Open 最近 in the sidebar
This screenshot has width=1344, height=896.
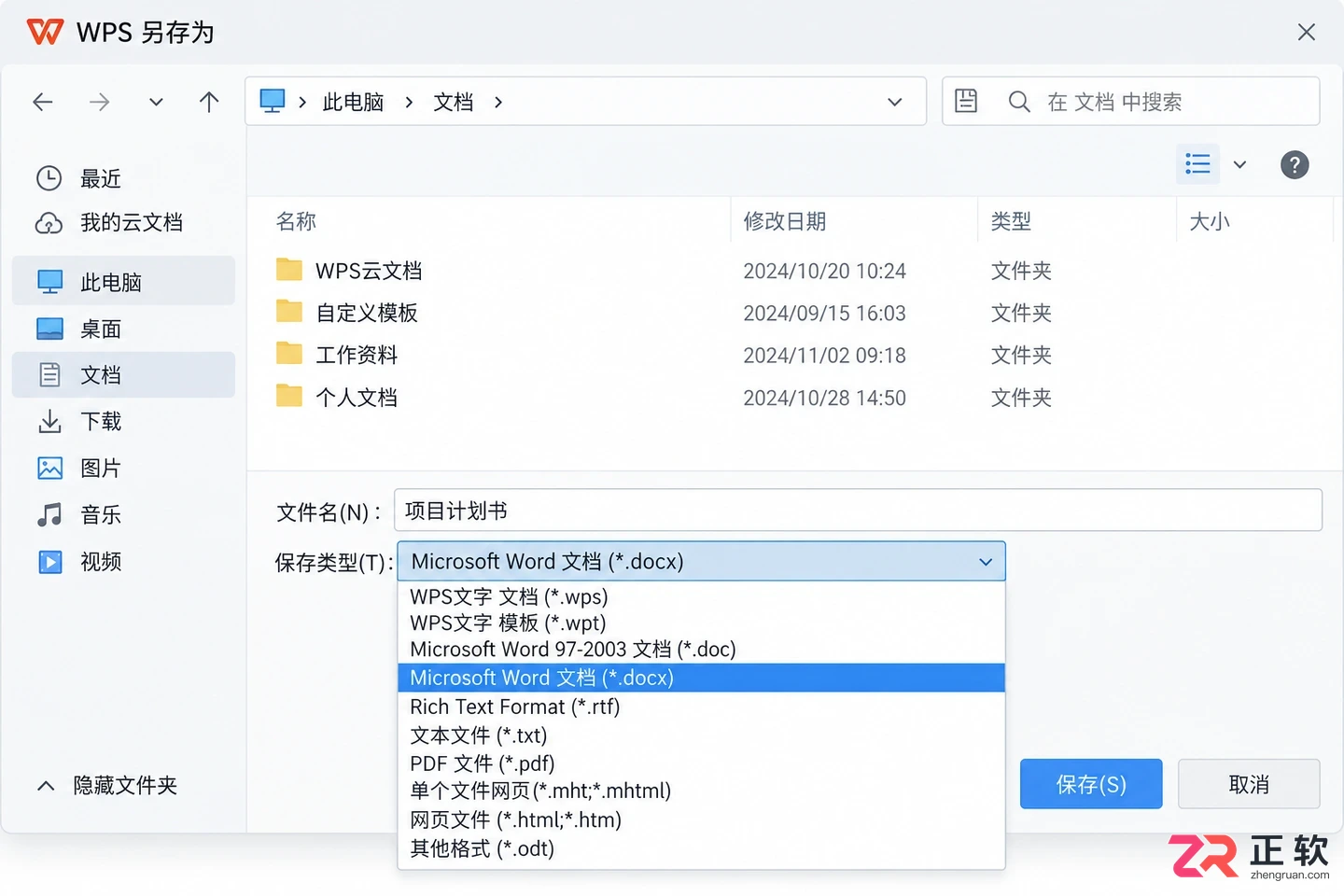click(123, 177)
